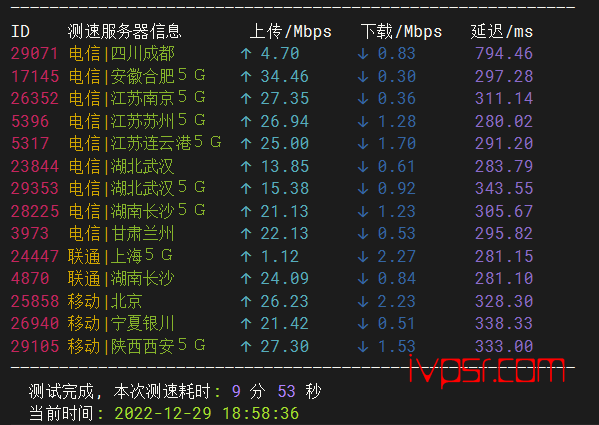
Task: Select server ID 3973
Action: [x=30, y=234]
